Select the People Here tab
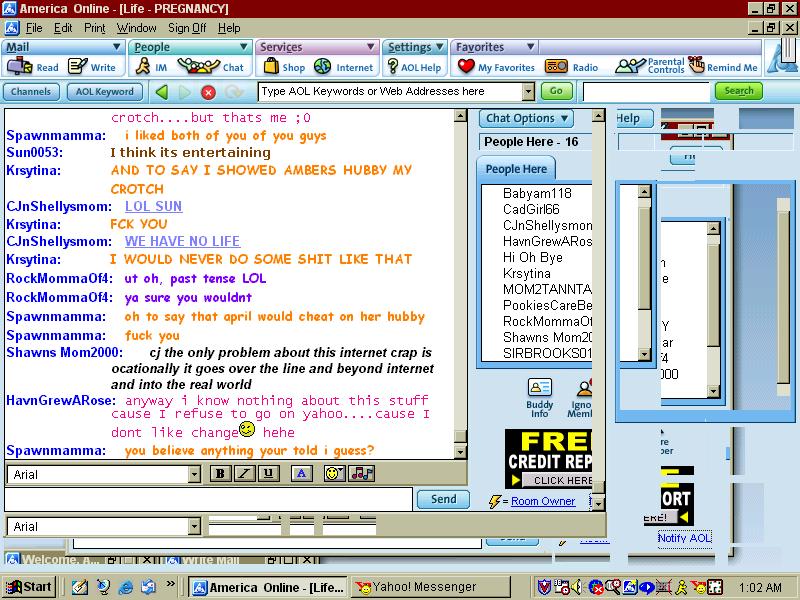This screenshot has width=800, height=600. click(516, 169)
